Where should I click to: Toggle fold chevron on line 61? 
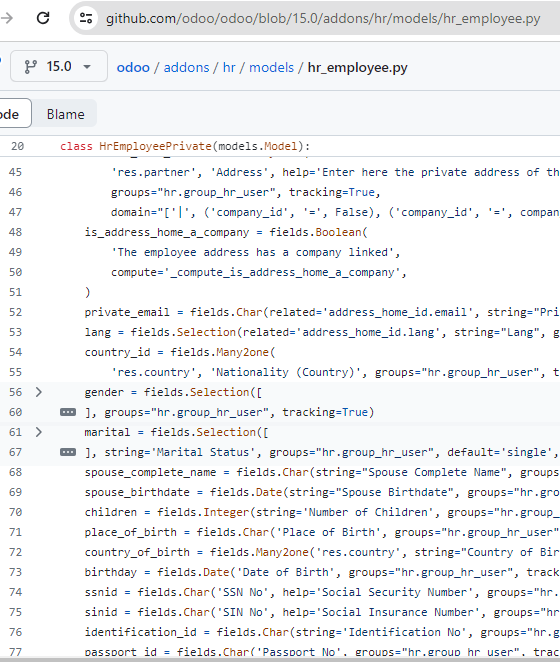coord(39,432)
